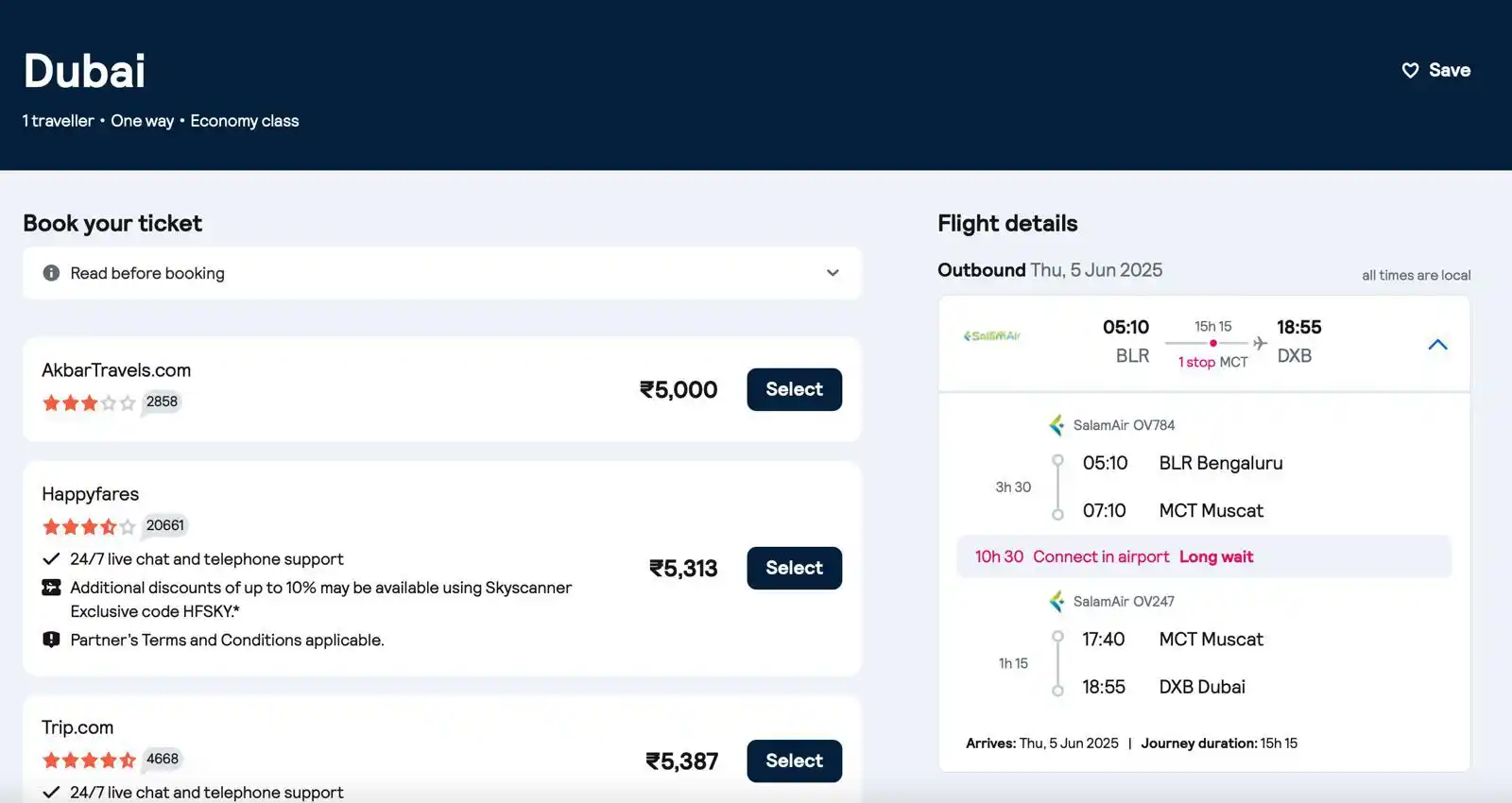Screen dimensions: 1512x803
Task: Click the Dubai page heading
Action: (84, 71)
